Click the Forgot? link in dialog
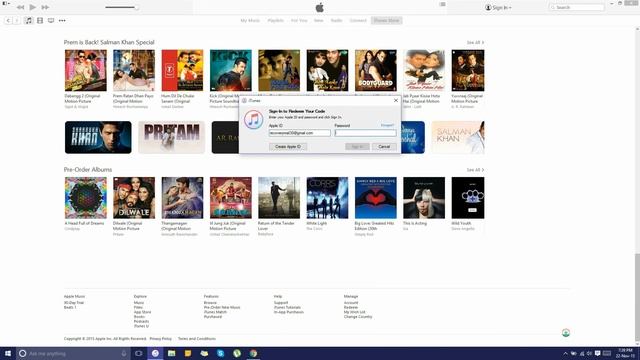 (x=387, y=125)
